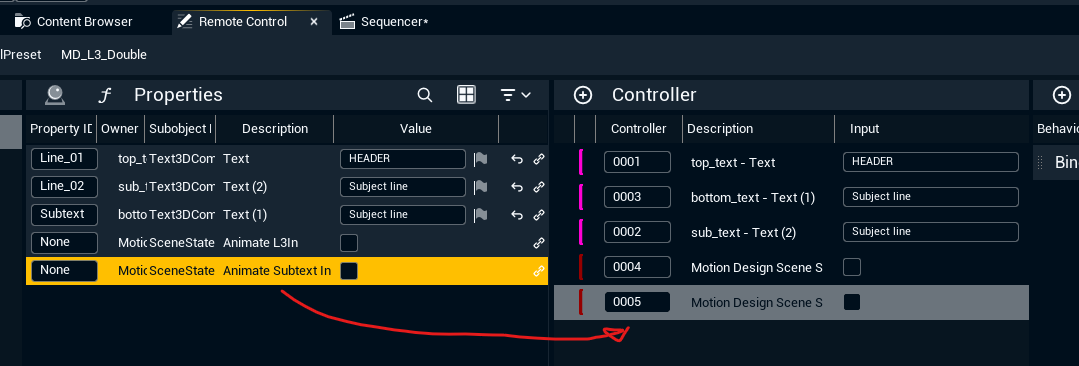The width and height of the screenshot is (1079, 366).
Task: Click the Controller column header
Action: [x=639, y=129]
